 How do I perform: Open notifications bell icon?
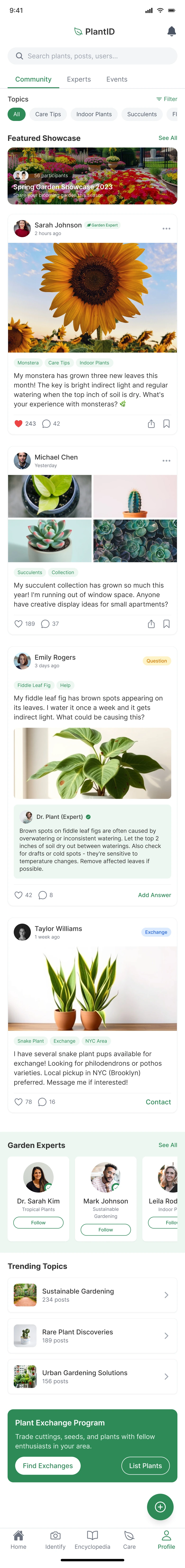(x=172, y=32)
